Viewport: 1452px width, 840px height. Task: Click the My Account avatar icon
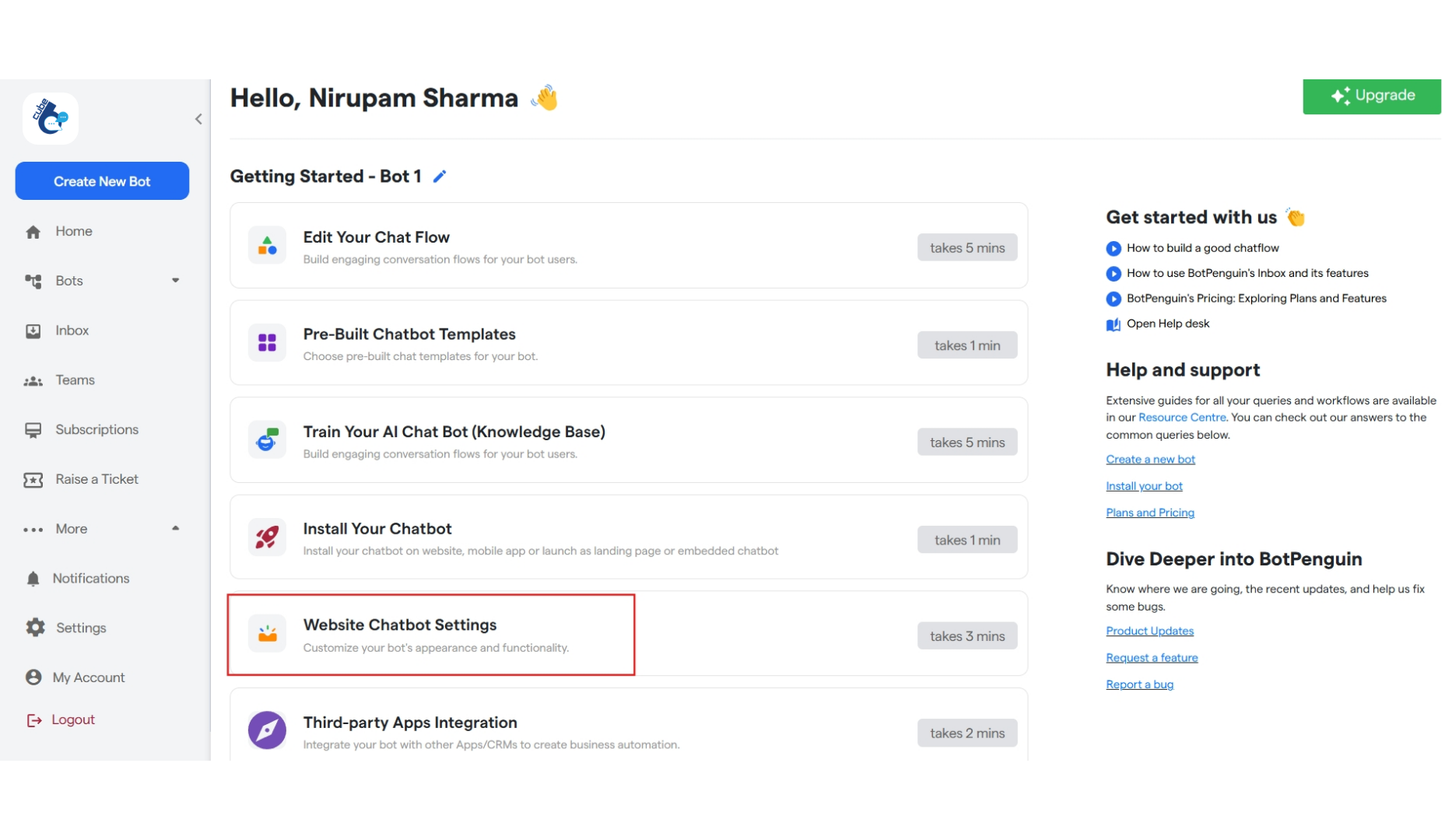[x=33, y=677]
